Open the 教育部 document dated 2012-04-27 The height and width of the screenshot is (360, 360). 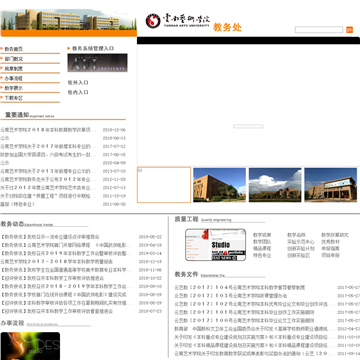coord(254,329)
